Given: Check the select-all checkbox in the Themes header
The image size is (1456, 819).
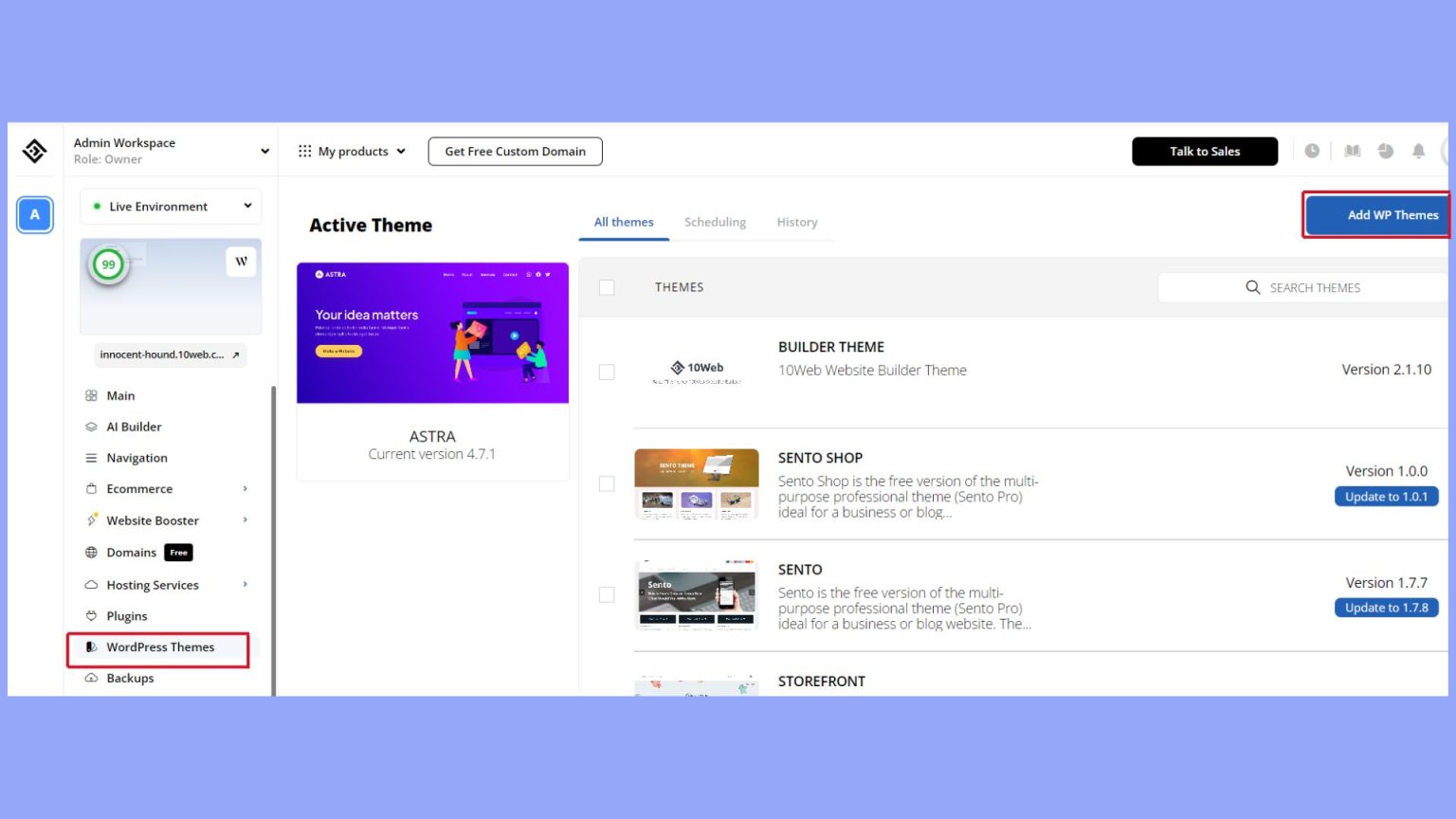Looking at the screenshot, I should (607, 287).
